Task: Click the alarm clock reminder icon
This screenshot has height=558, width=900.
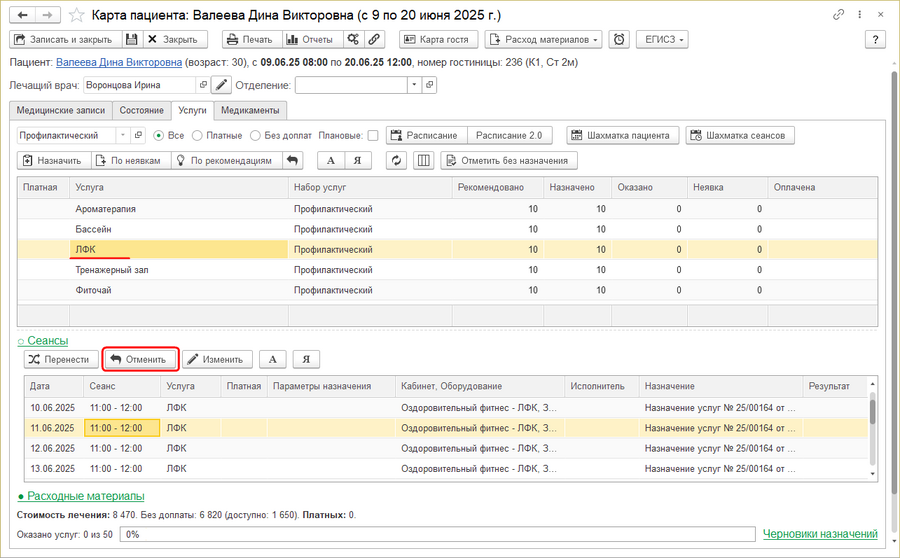Action: [620, 40]
